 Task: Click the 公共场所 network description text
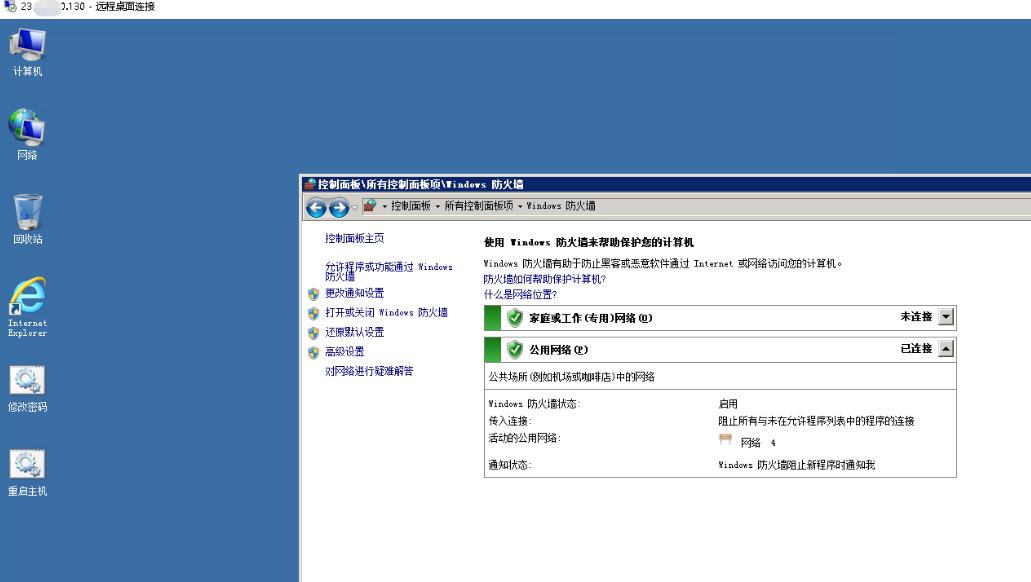[571, 377]
